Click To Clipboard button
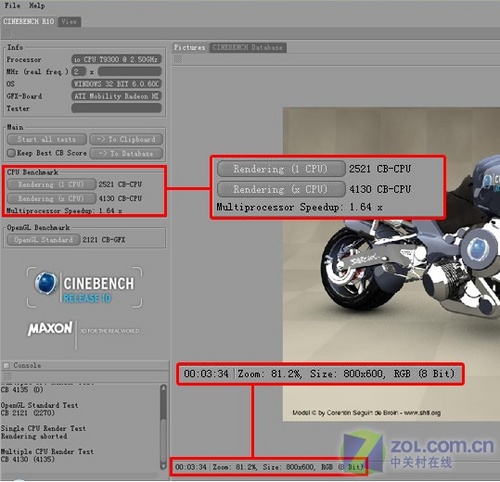This screenshot has height=482, width=500. [126, 139]
